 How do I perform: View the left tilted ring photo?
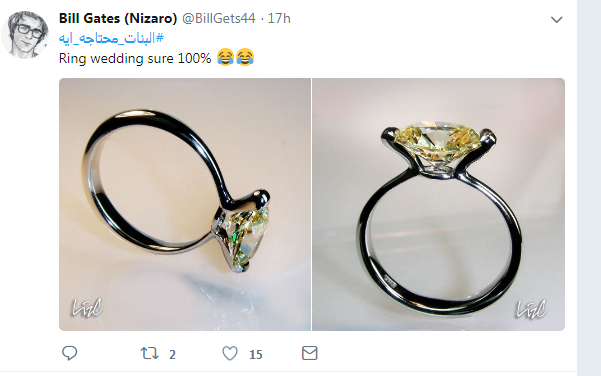pyautogui.click(x=185, y=204)
